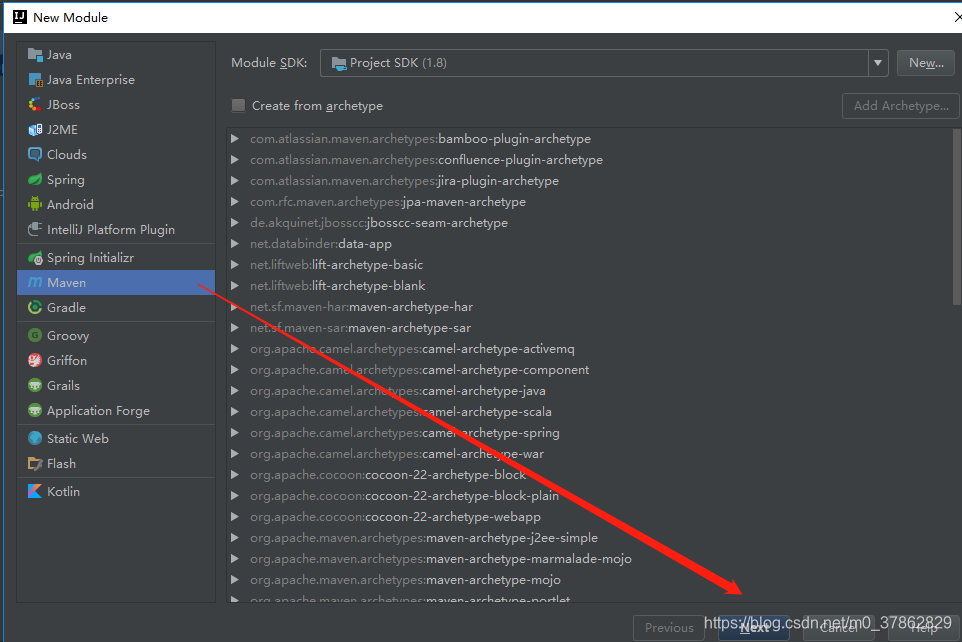Click the Help button

coord(924,628)
